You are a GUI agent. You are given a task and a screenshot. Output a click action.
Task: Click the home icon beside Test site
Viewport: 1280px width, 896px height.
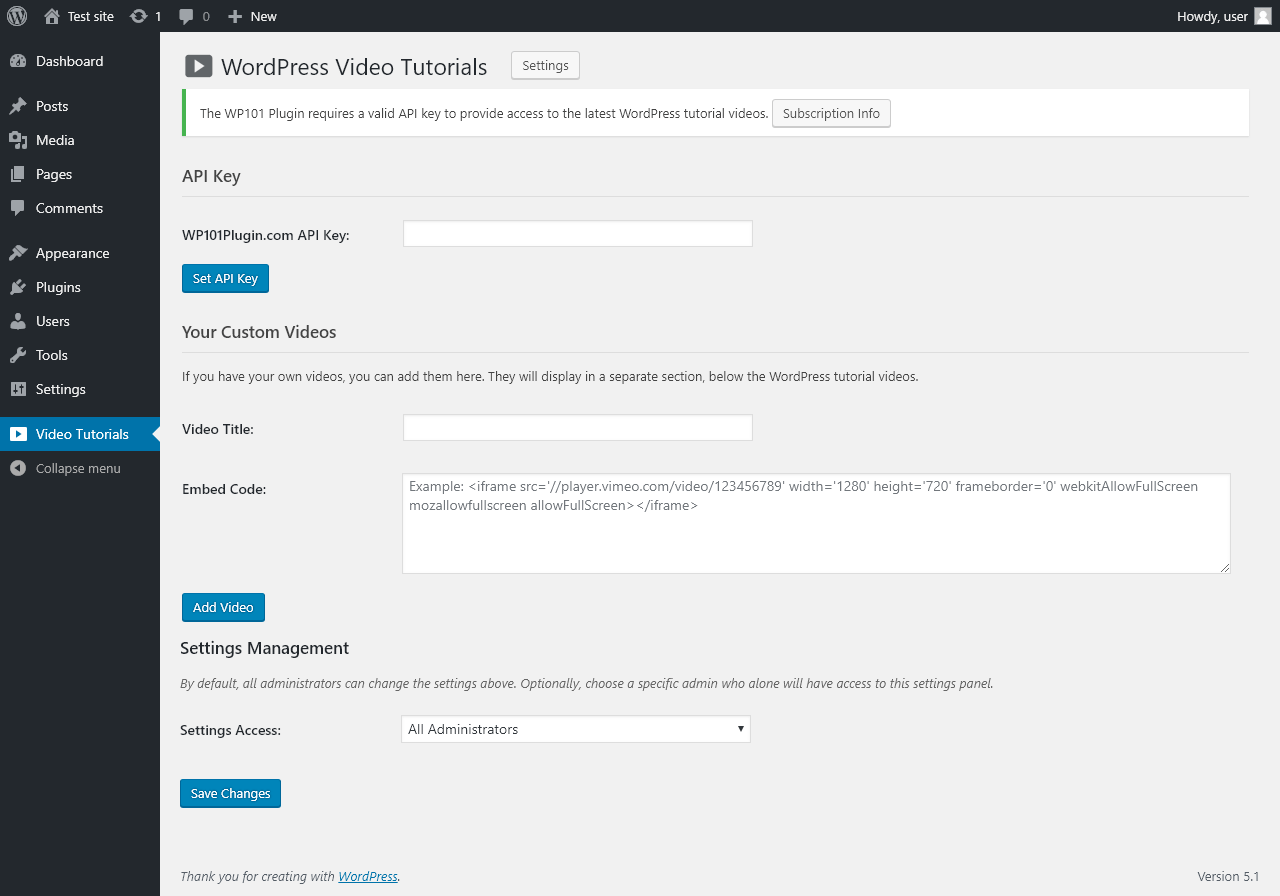coord(52,16)
